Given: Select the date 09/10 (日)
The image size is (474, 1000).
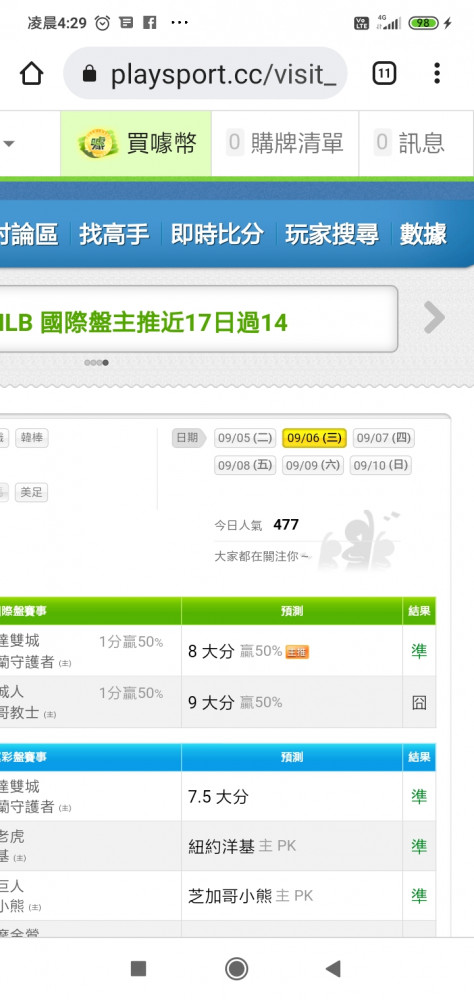Looking at the screenshot, I should pos(380,465).
